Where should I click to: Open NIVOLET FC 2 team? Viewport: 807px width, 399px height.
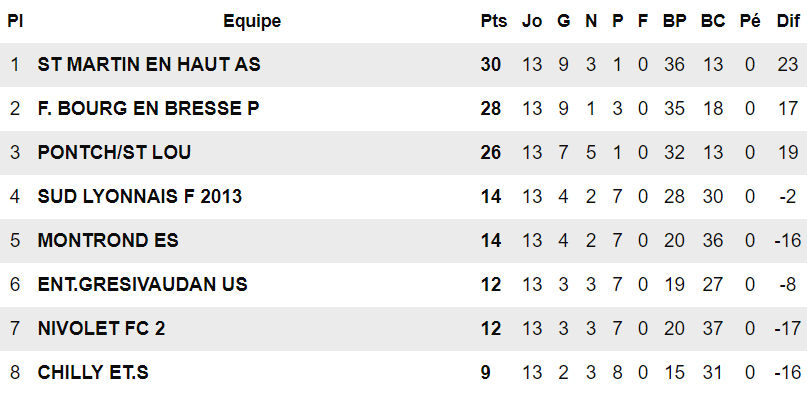click(101, 328)
